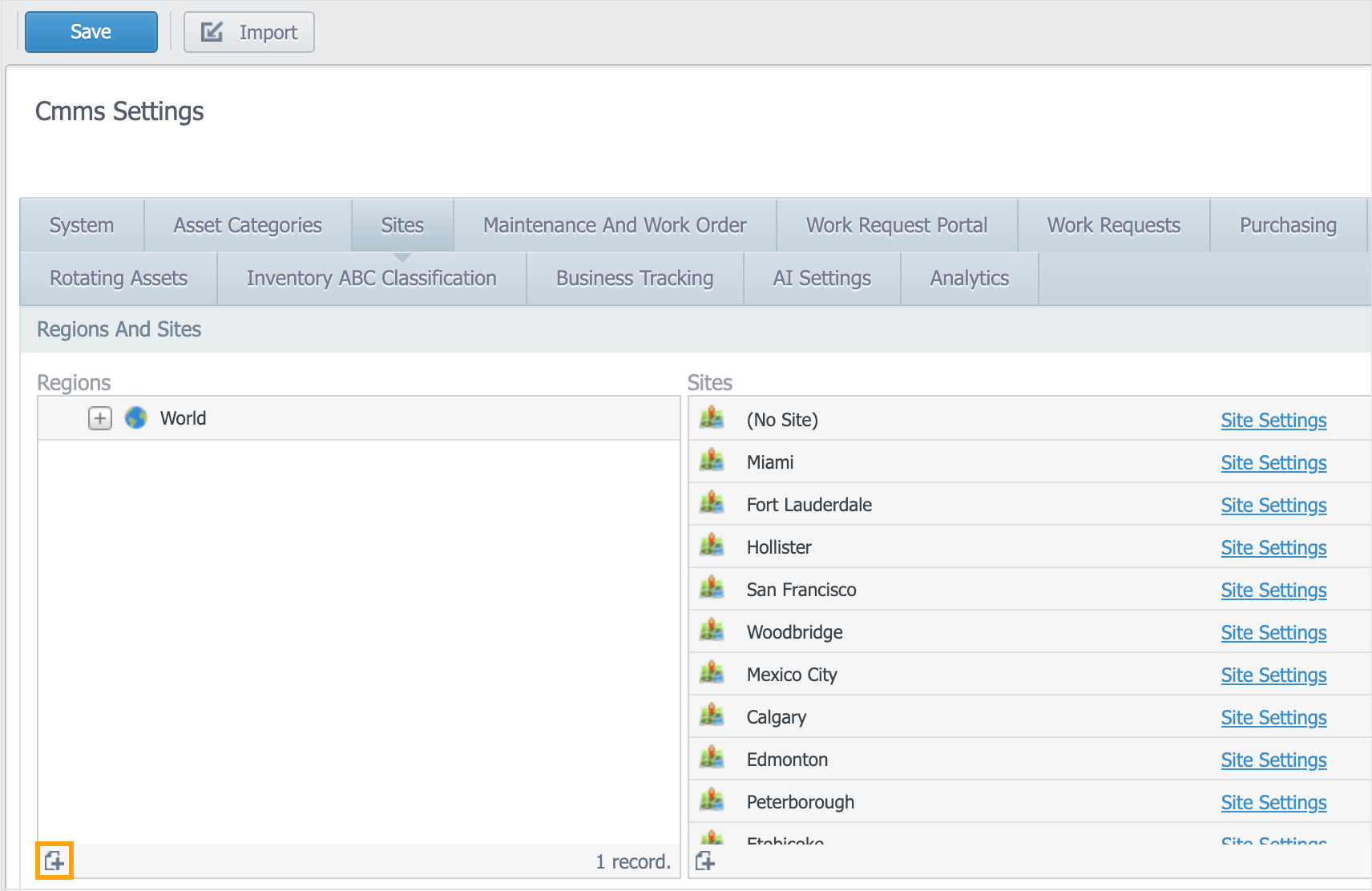Switch to the Asset Categories tab
Image resolution: width=1372 pixels, height=891 pixels.
pos(248,225)
